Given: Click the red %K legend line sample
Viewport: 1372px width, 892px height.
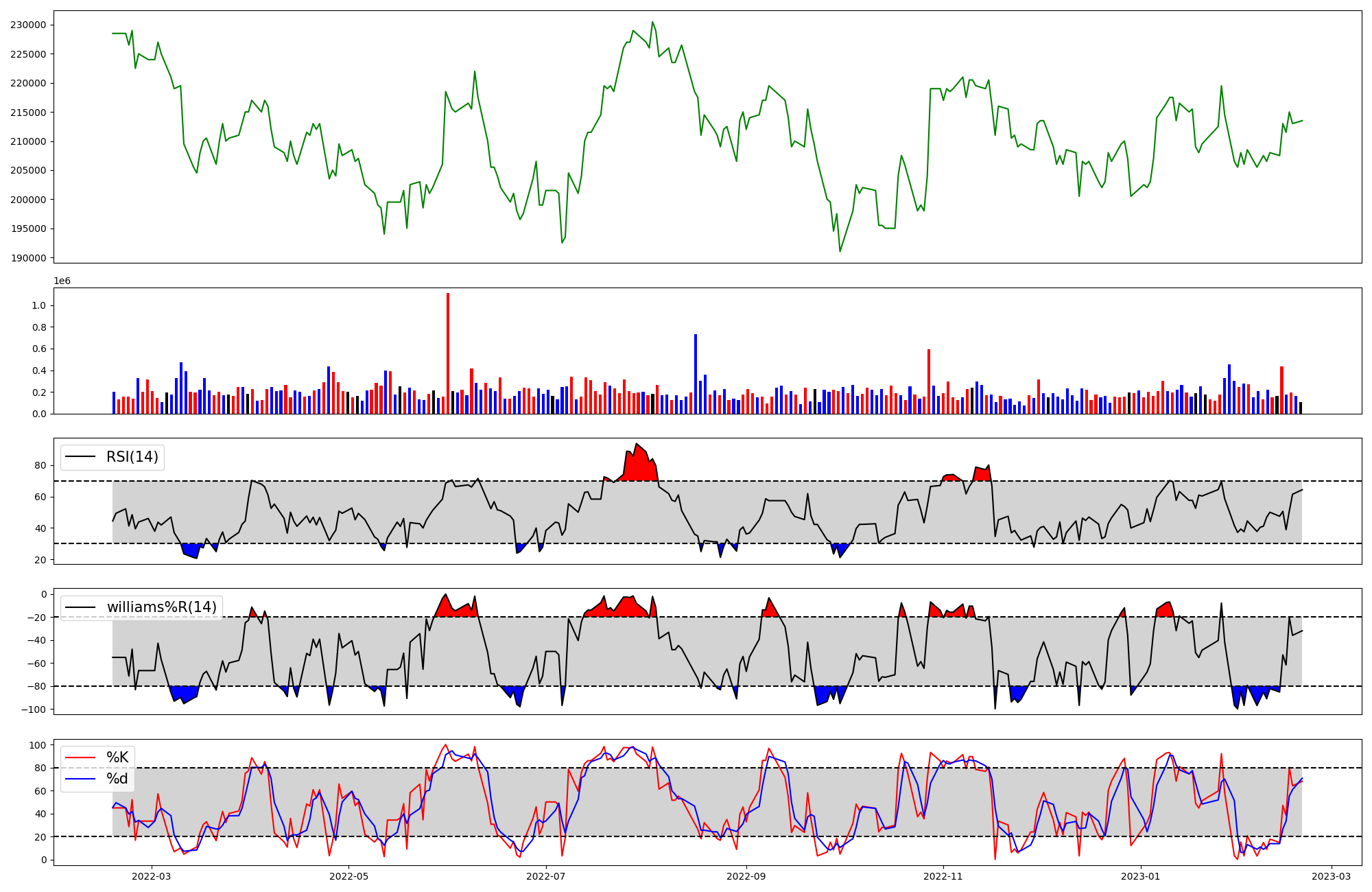Looking at the screenshot, I should point(82,758).
